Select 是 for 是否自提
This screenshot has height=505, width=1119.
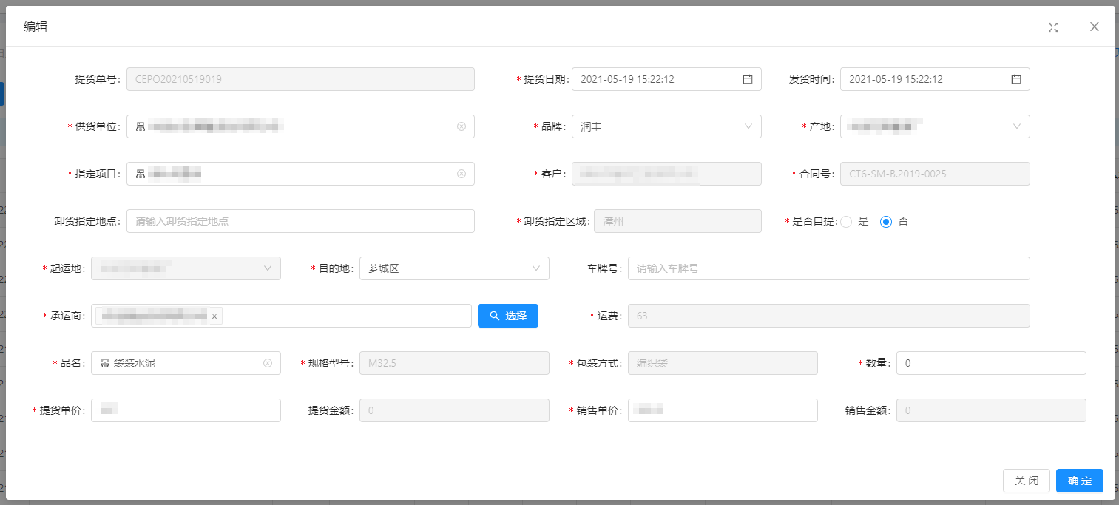pos(846,221)
